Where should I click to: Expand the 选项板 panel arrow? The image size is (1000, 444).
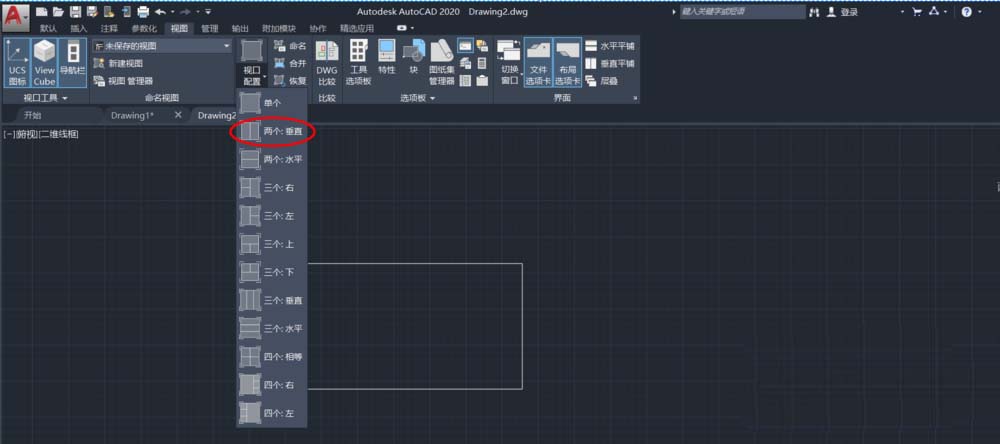coord(432,98)
